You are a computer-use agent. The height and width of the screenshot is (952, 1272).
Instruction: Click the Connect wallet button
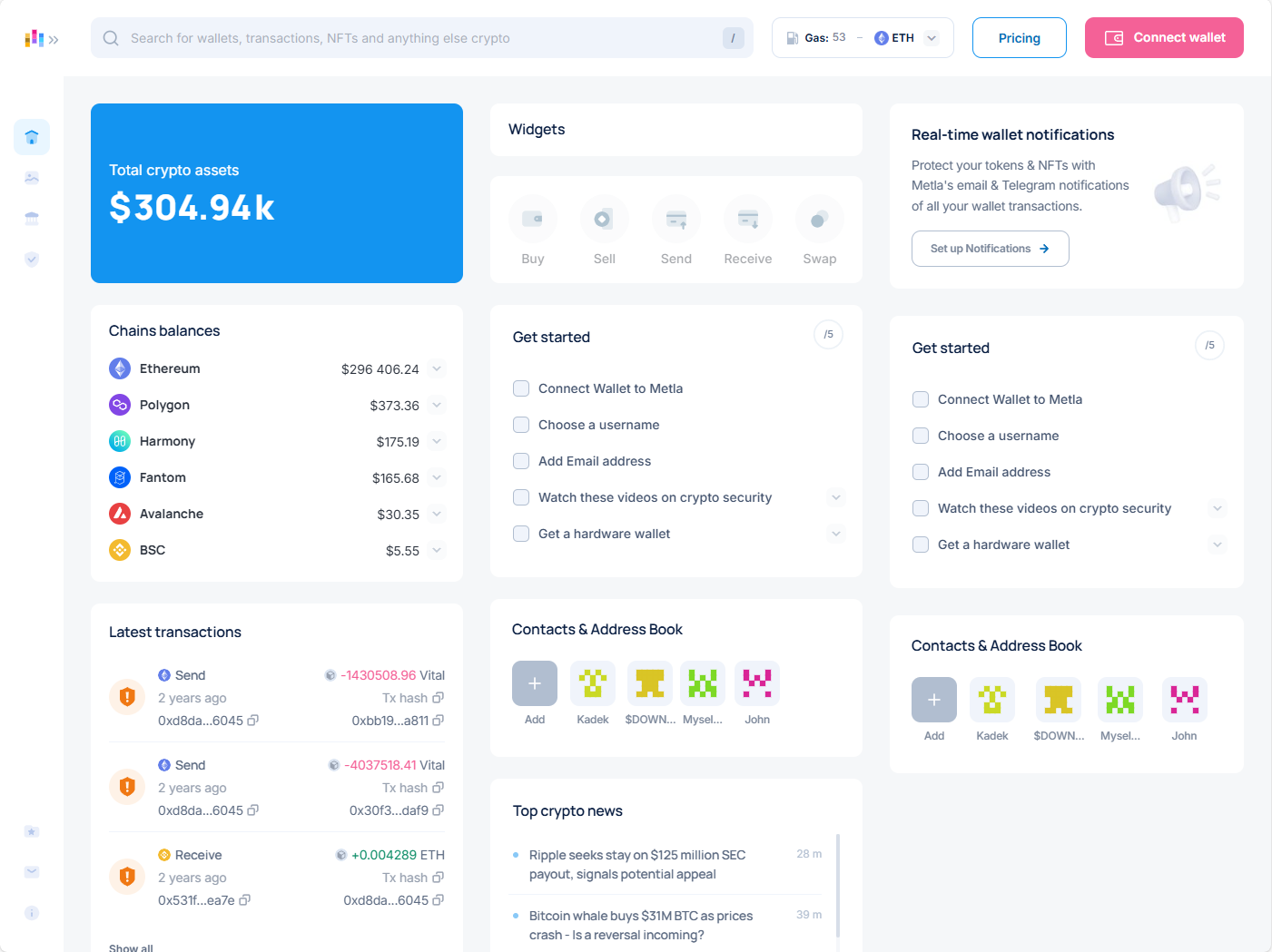click(1164, 38)
